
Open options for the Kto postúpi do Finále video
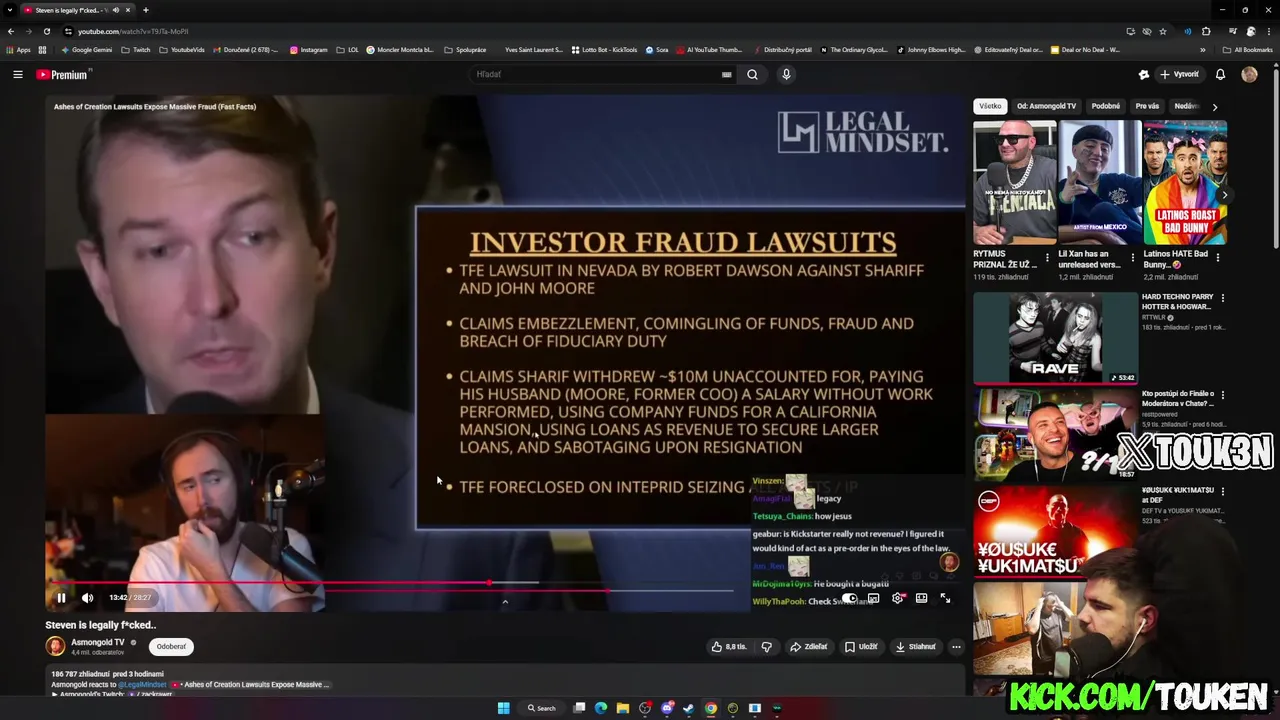coord(1222,395)
